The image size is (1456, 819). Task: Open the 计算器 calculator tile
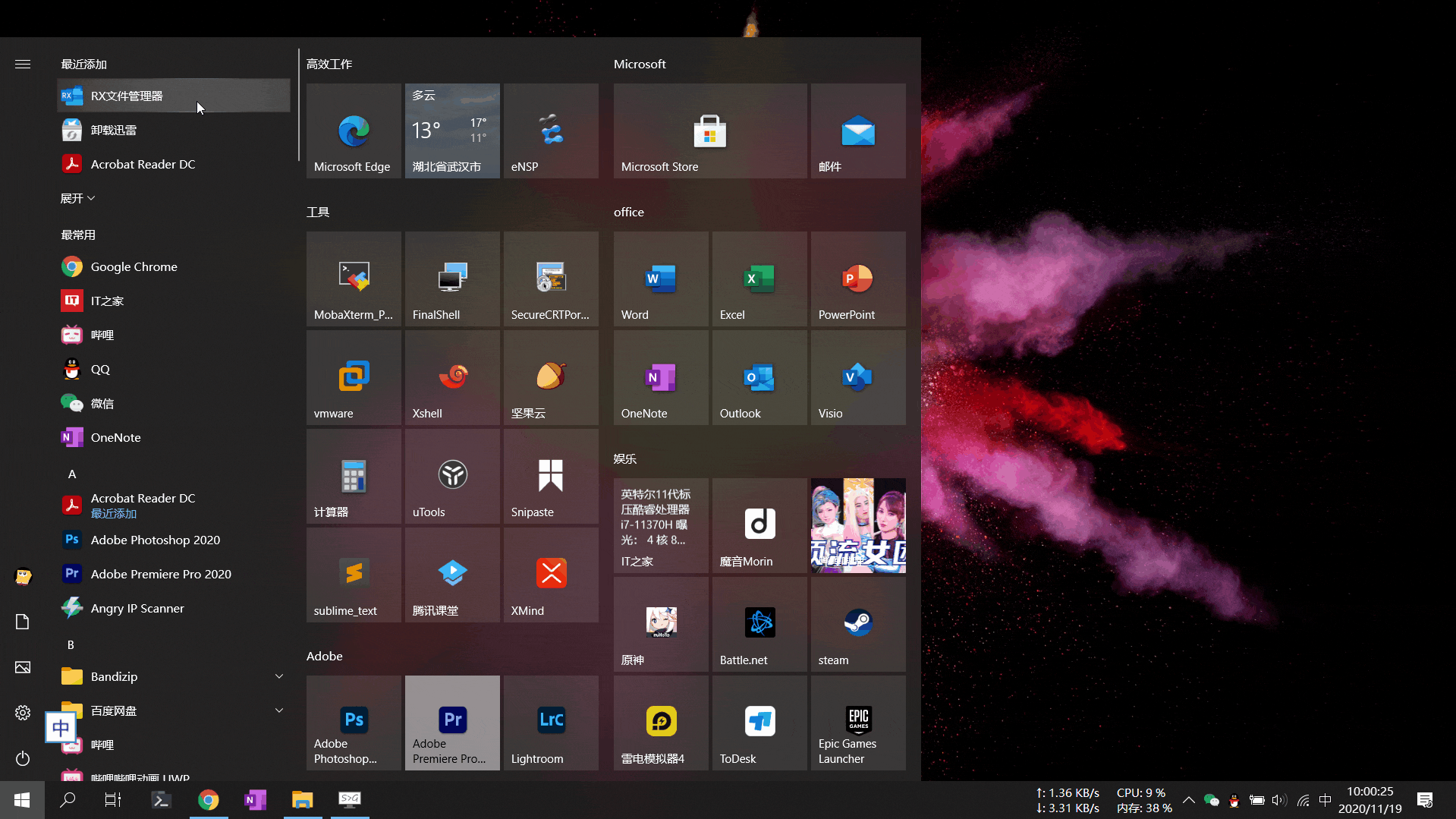(354, 476)
